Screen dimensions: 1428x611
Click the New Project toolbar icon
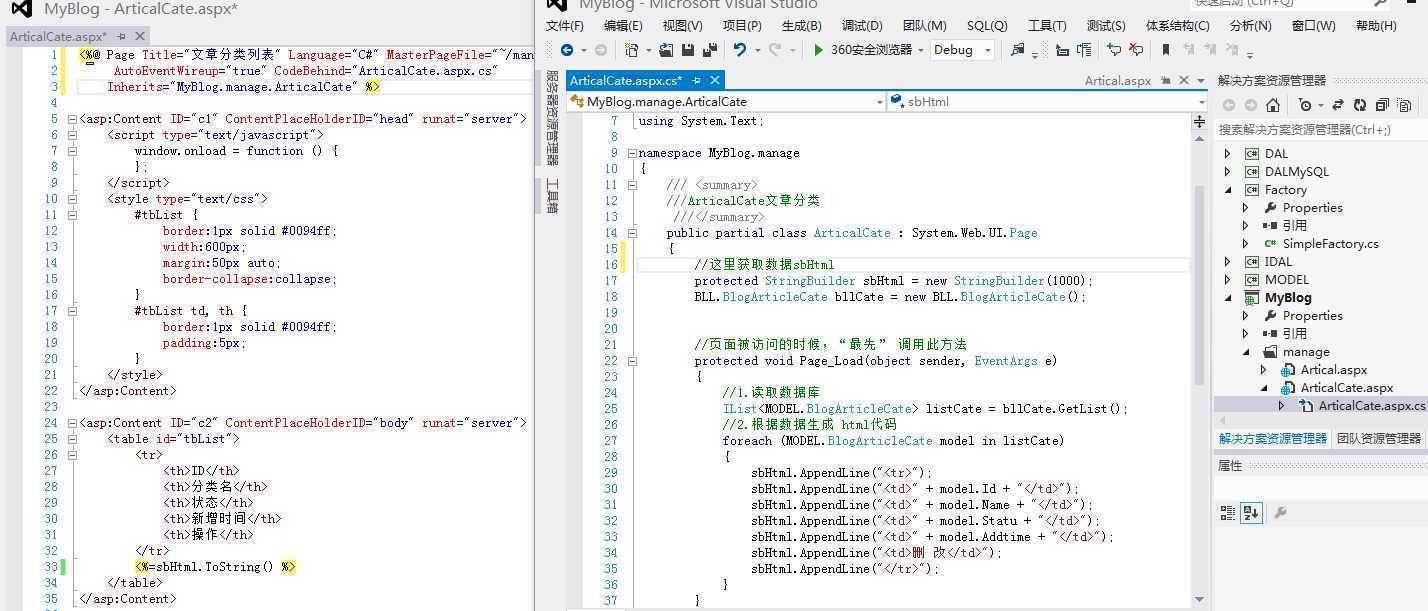[x=631, y=50]
